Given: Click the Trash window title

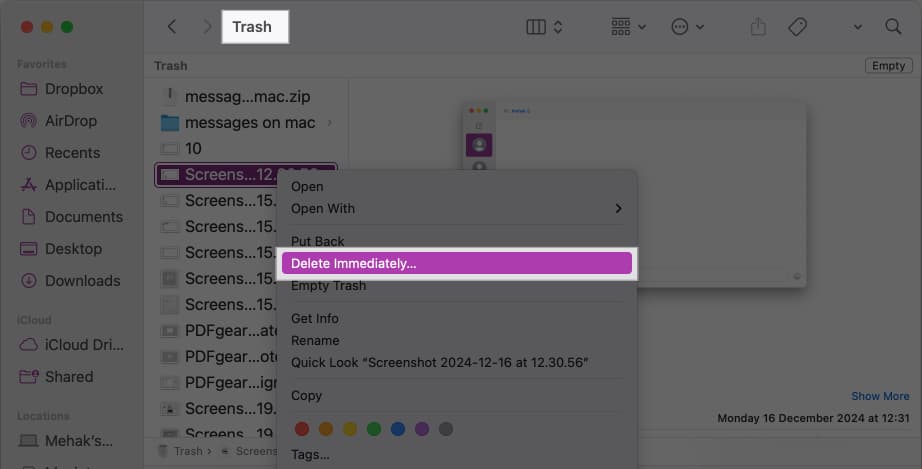Looking at the screenshot, I should click(252, 27).
